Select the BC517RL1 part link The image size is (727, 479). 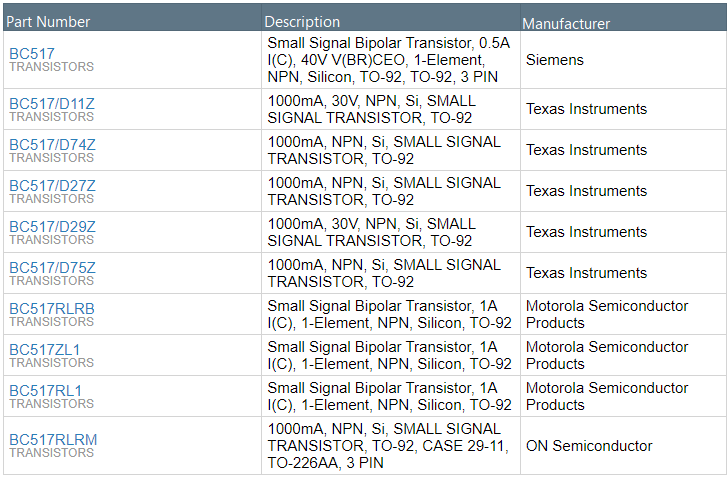[45, 390]
